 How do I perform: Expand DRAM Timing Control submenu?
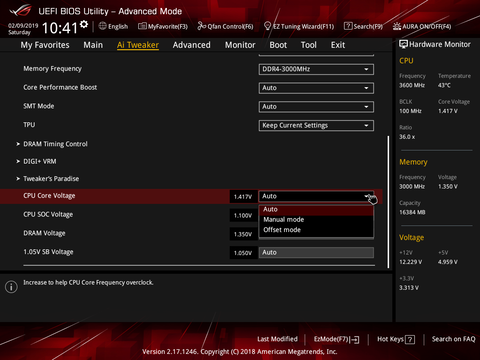pos(55,144)
